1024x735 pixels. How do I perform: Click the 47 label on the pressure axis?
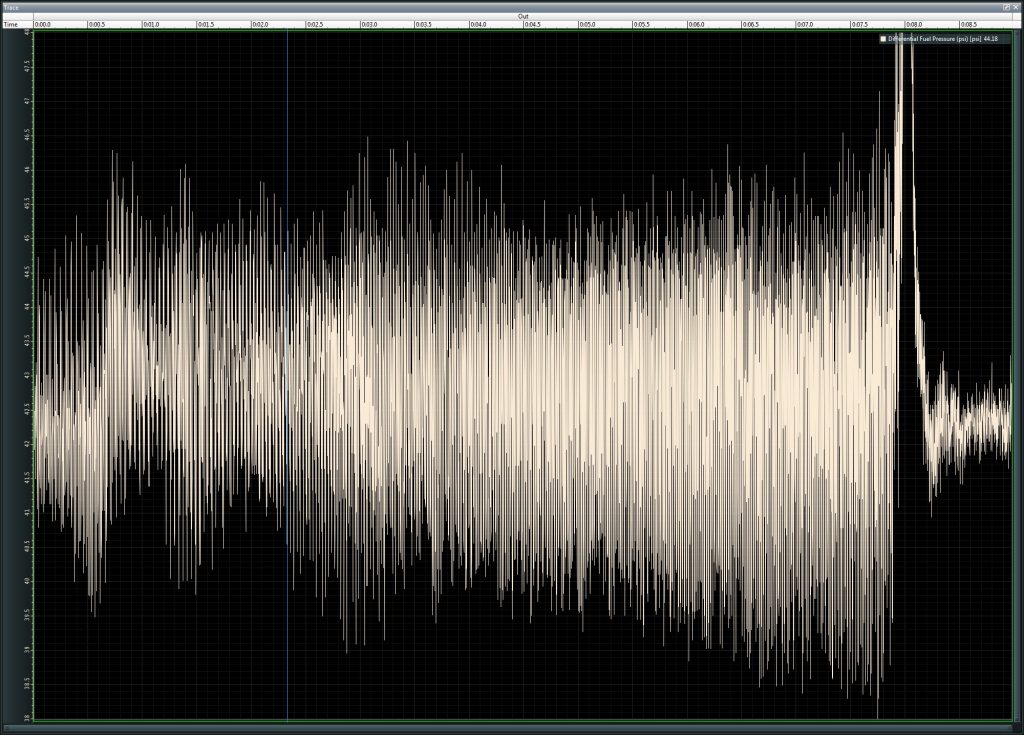27,101
